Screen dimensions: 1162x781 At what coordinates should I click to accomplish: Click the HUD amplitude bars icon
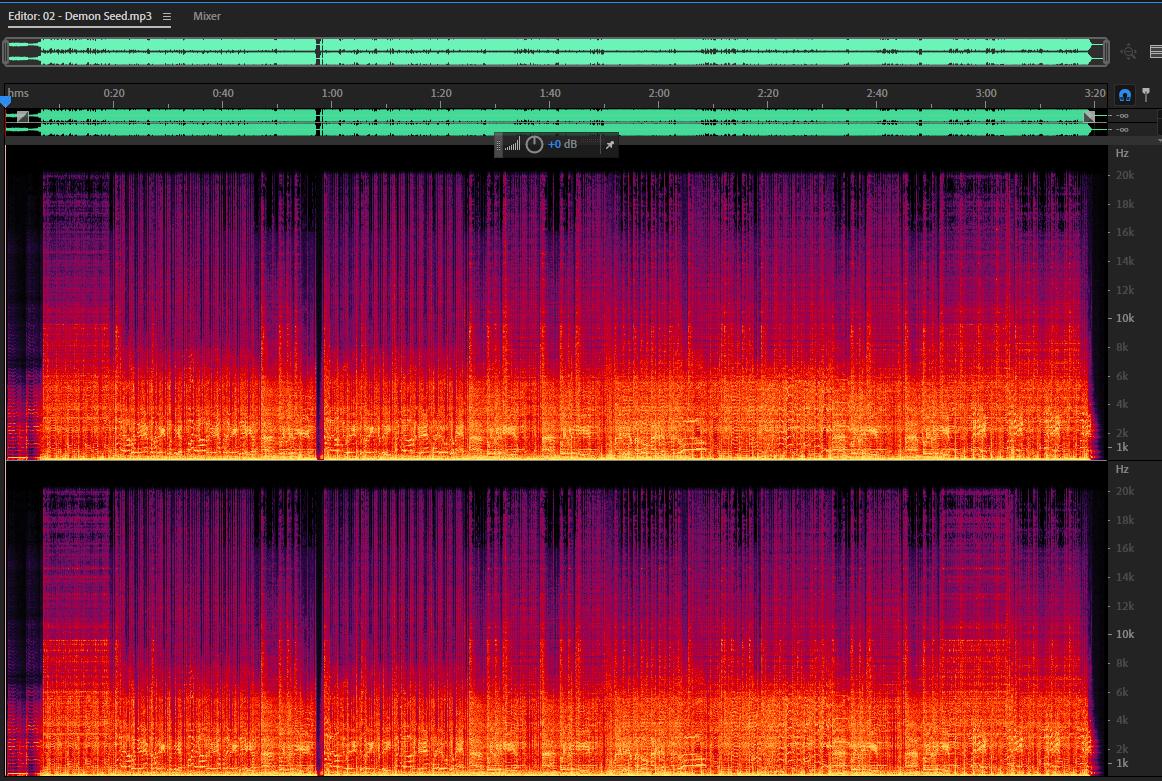(512, 144)
